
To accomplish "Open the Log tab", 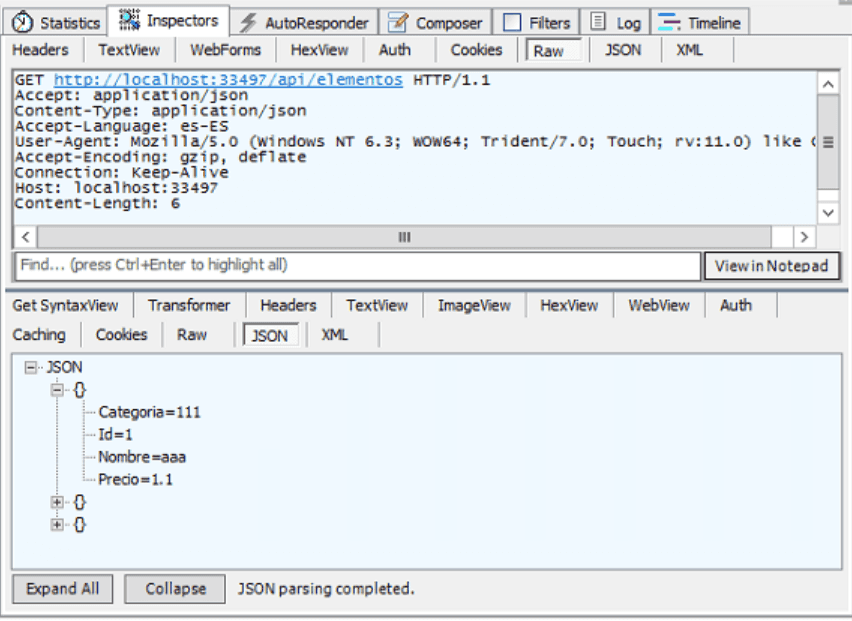I will 615,23.
